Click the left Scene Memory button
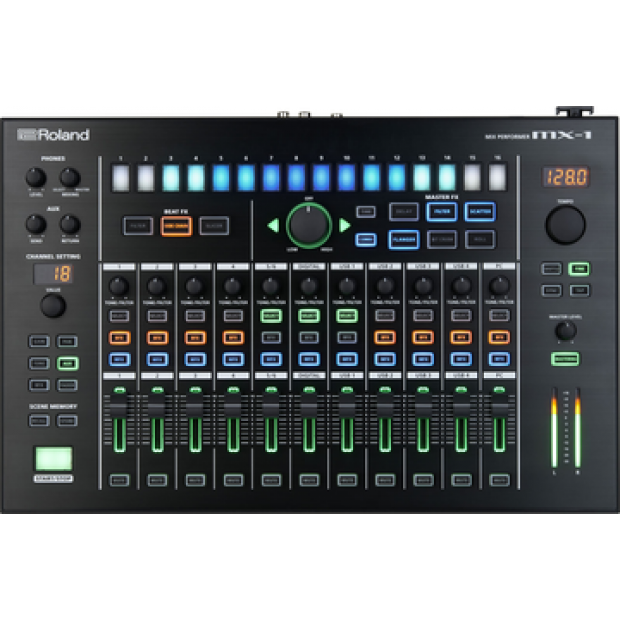 (x=39, y=420)
